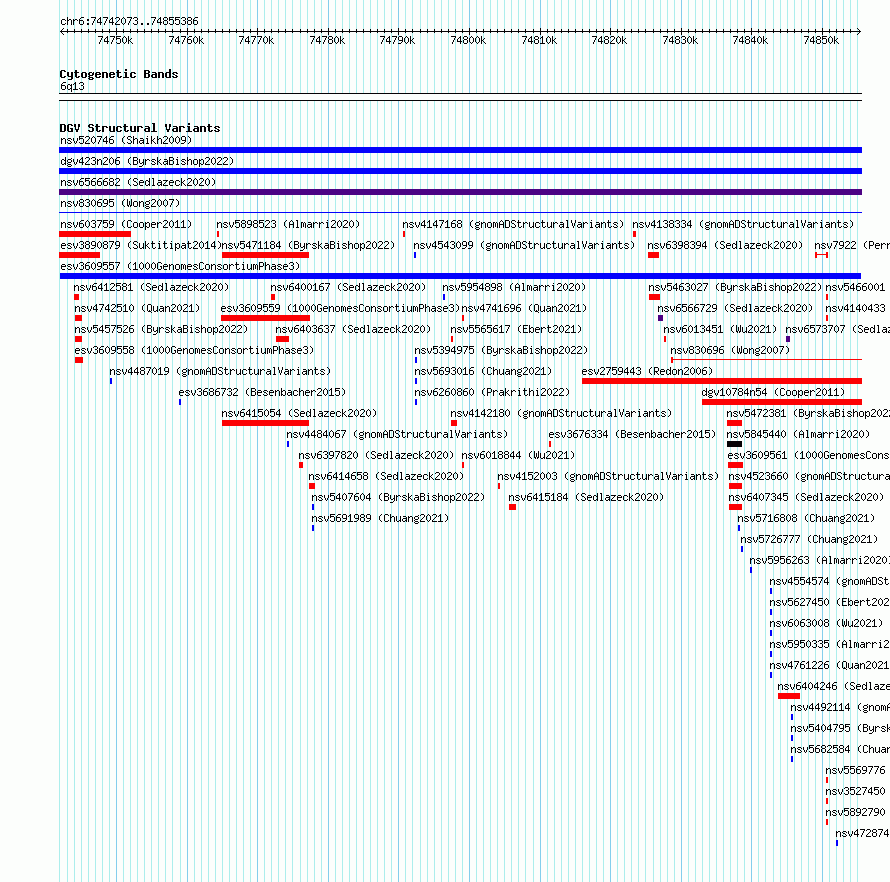Click nsv4142180 (gnomADStructuralVariants) label
Screen dimensions: 890x882
tap(561, 413)
